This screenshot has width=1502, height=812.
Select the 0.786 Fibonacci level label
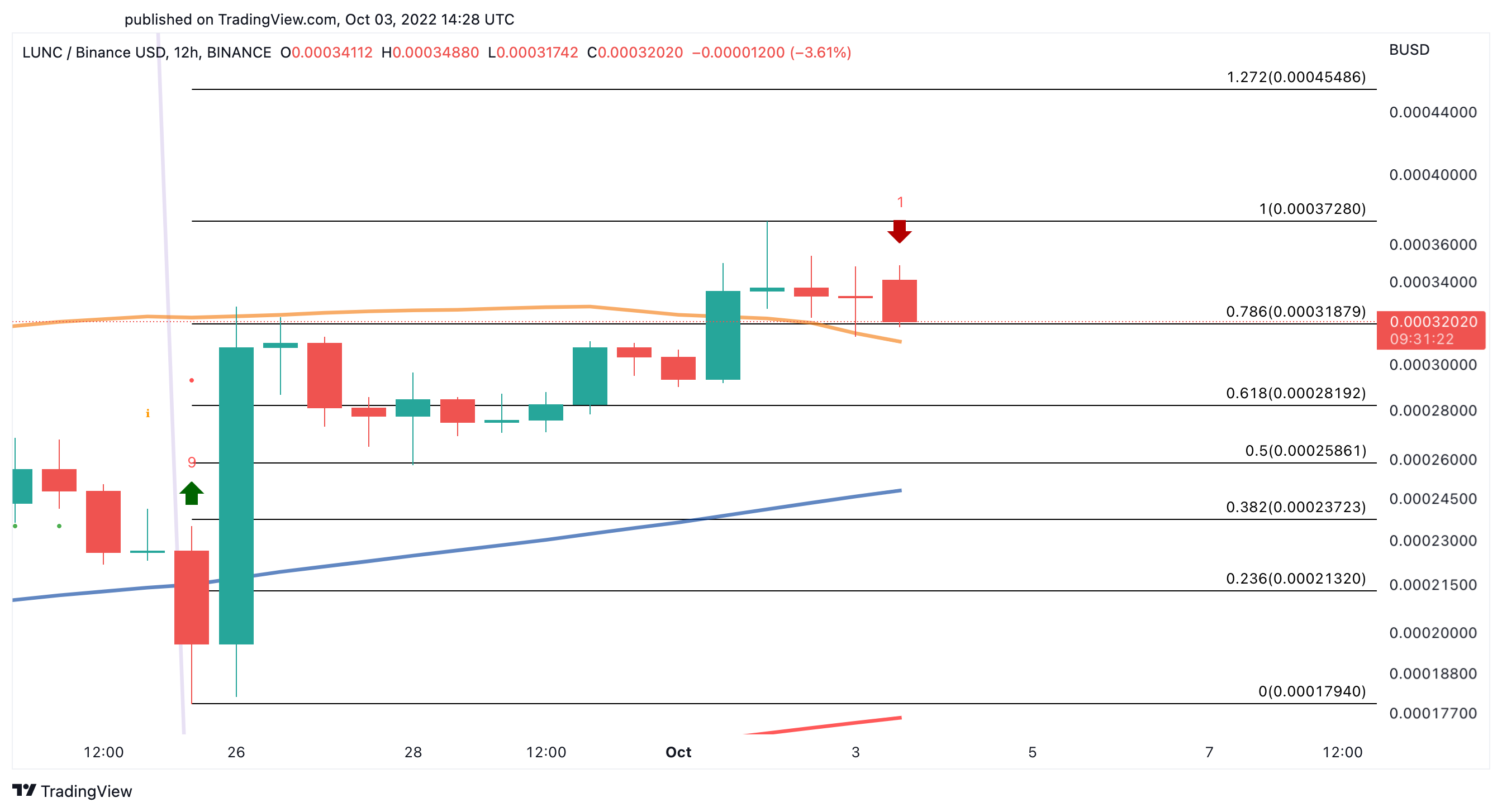coord(1296,311)
